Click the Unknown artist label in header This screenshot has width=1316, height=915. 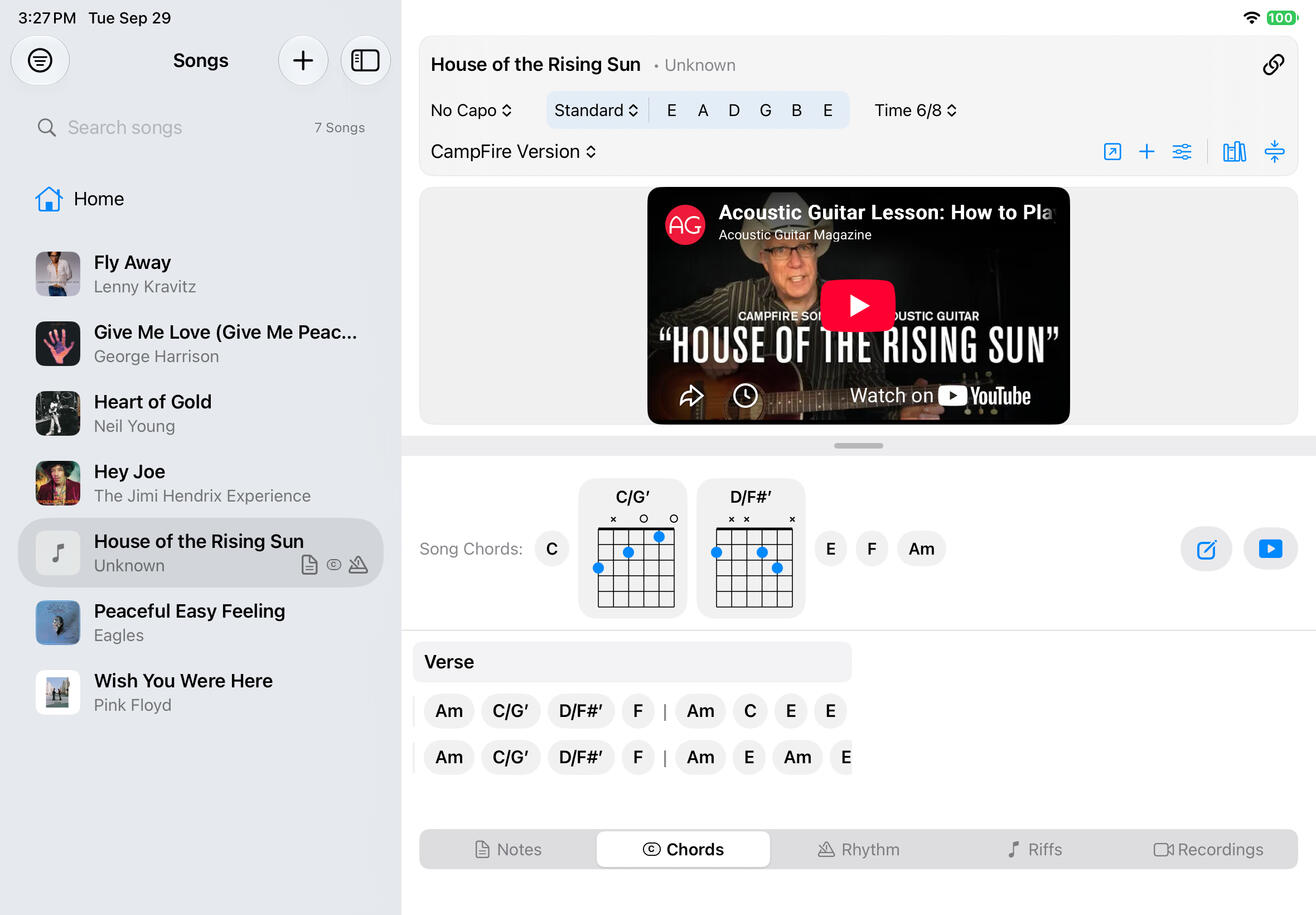click(700, 66)
